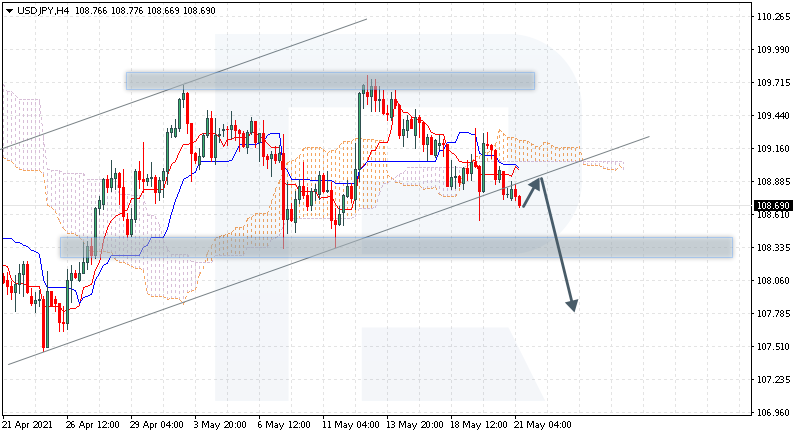
Task: Select the 108.885 price axis label
Action: click(x=773, y=182)
